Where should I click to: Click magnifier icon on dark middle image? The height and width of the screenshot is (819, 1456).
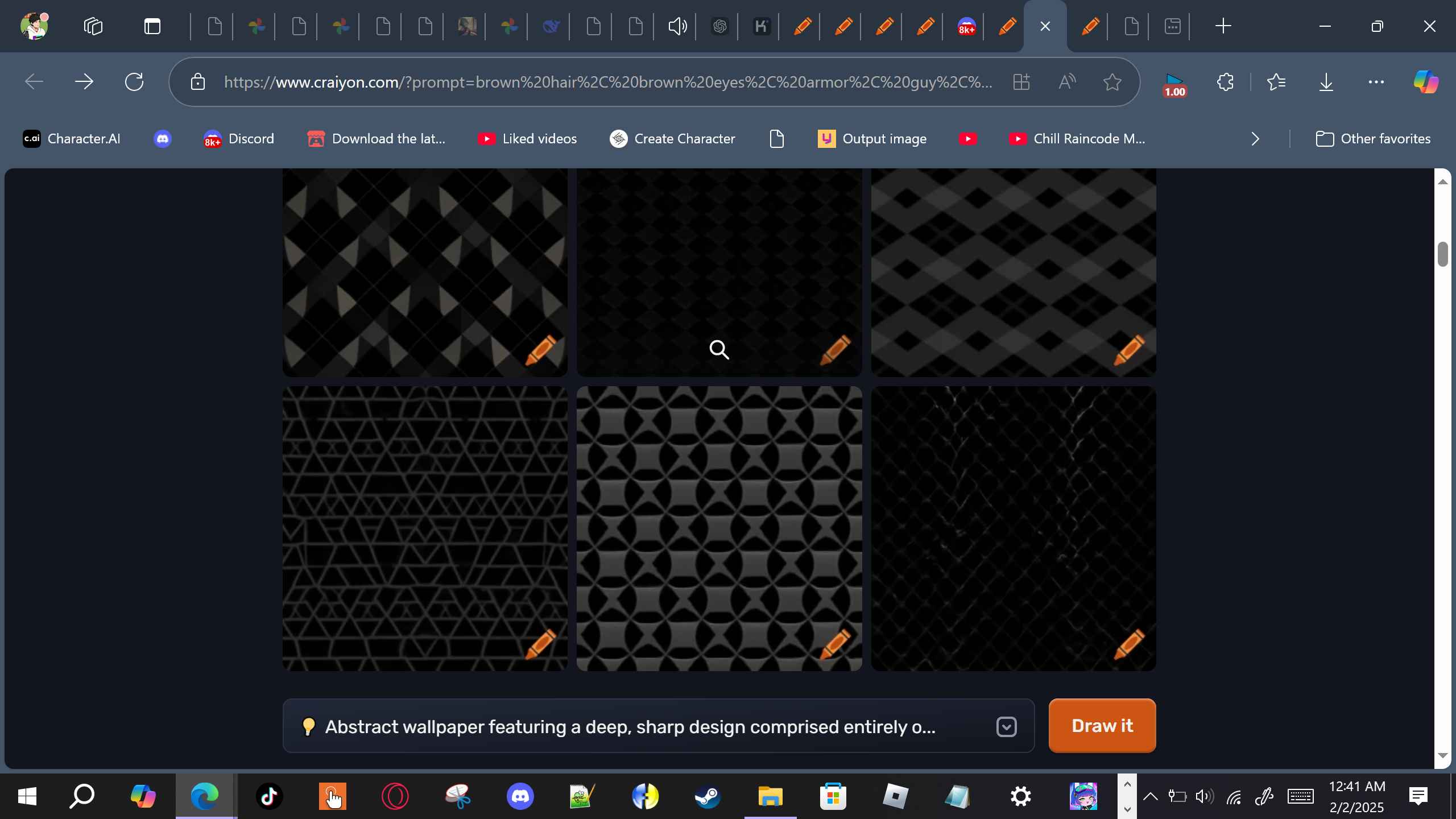719,350
